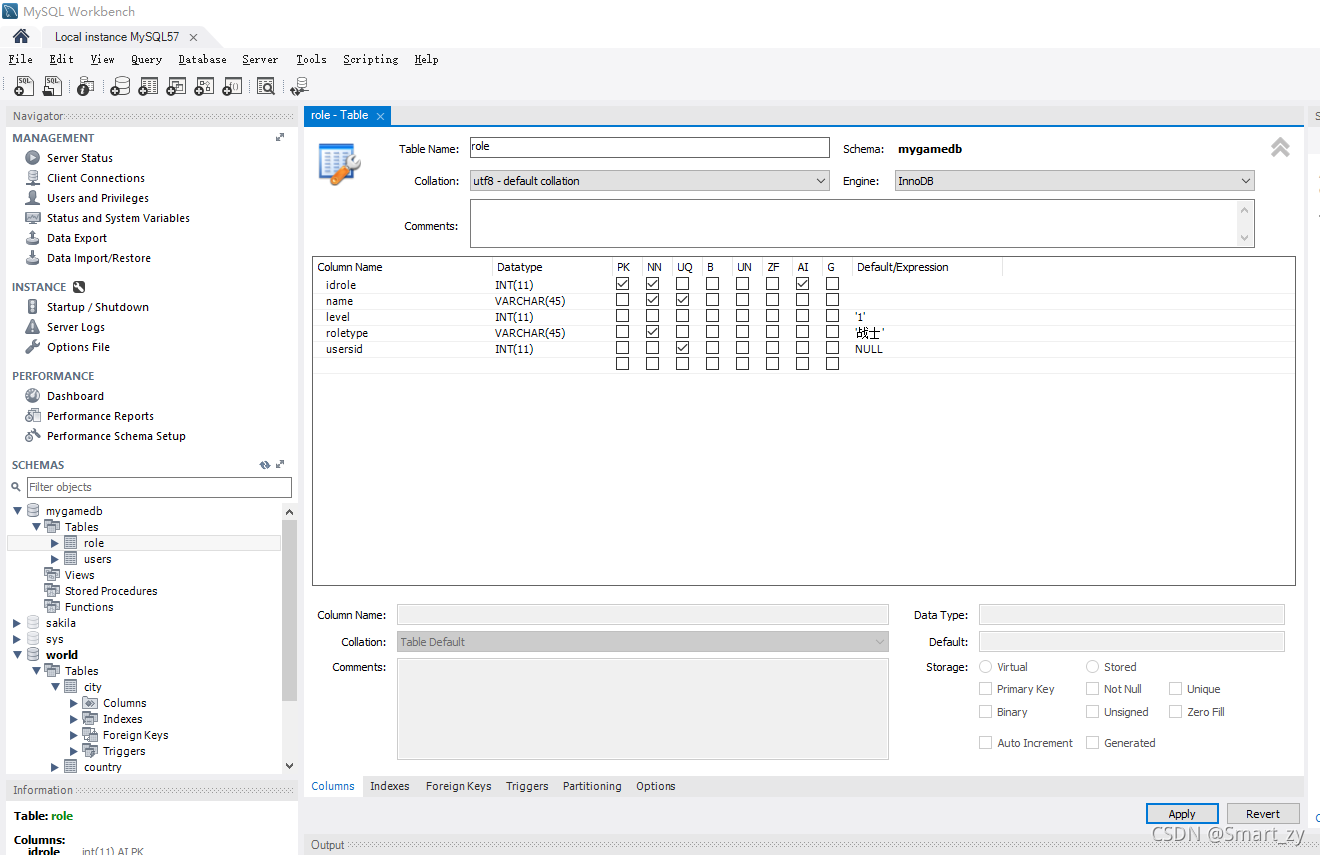
Task: Open the Engine dropdown
Action: pos(1075,181)
